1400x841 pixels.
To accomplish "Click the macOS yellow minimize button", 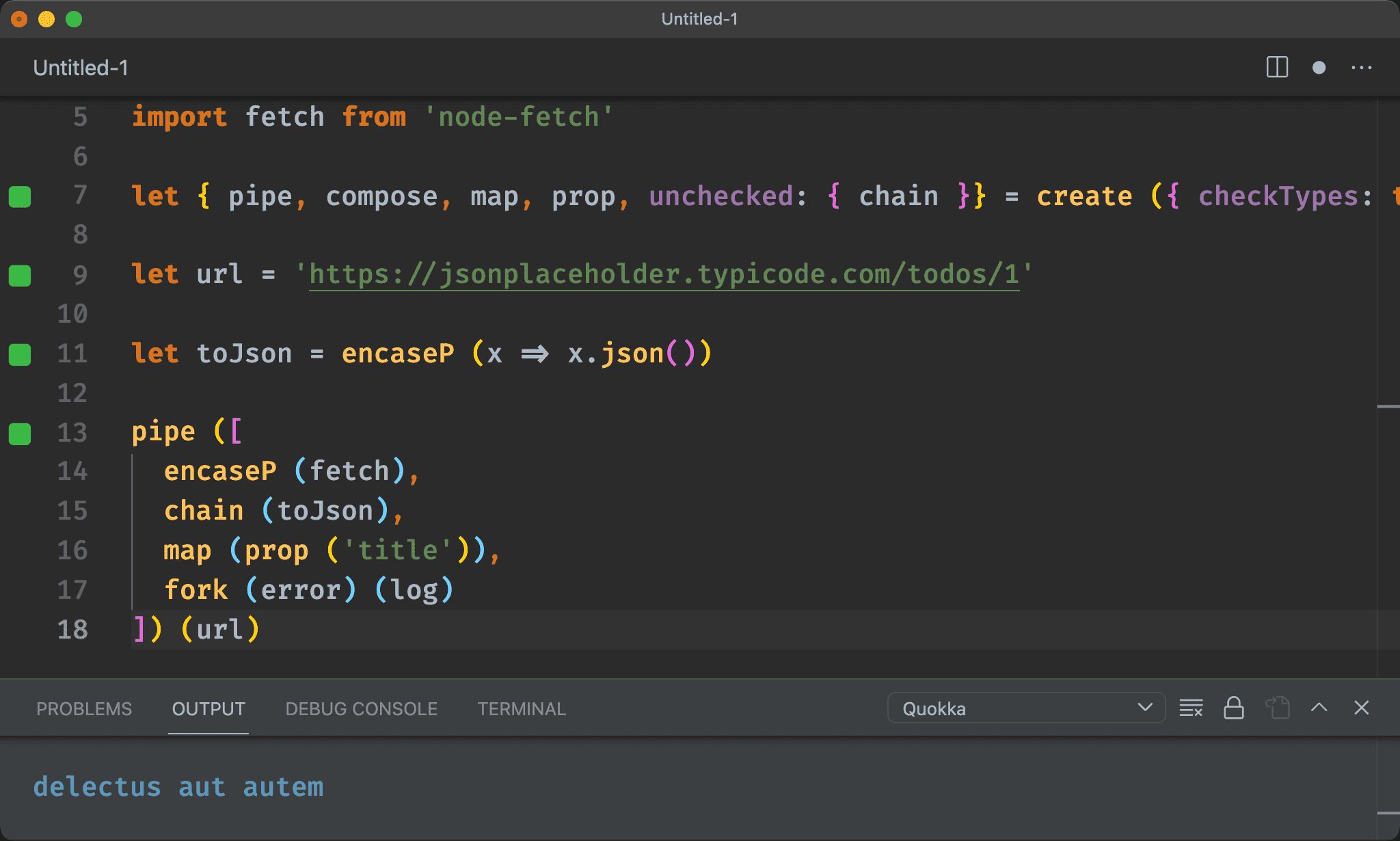I will (x=46, y=19).
